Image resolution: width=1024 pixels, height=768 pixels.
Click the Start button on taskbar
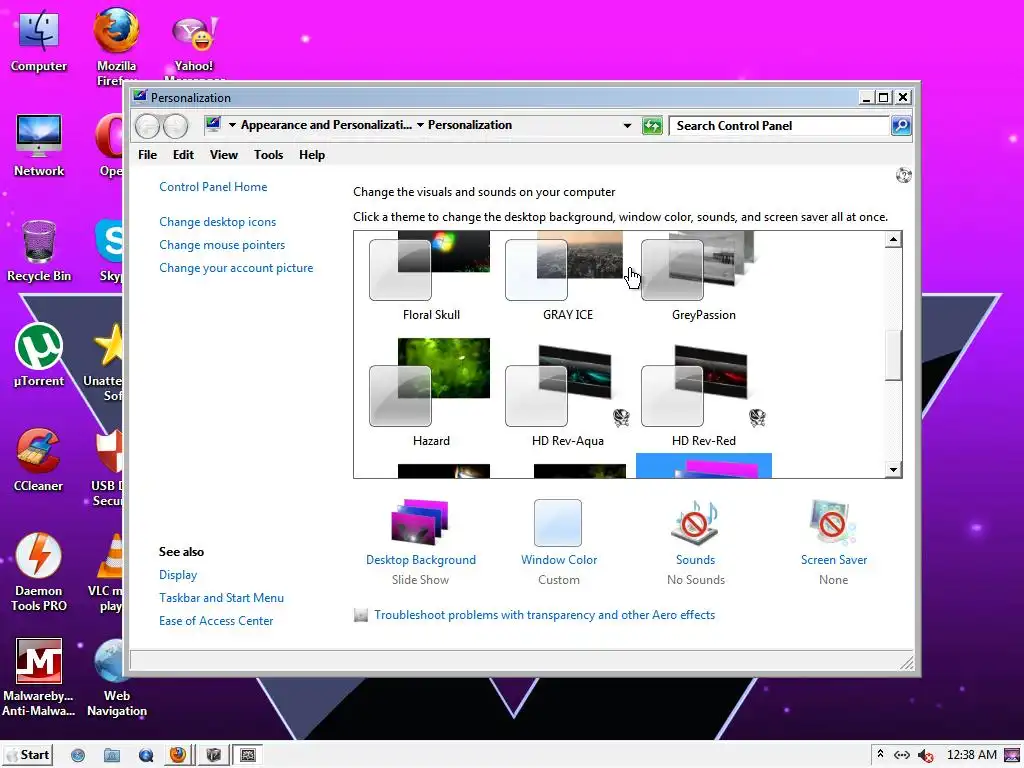28,755
